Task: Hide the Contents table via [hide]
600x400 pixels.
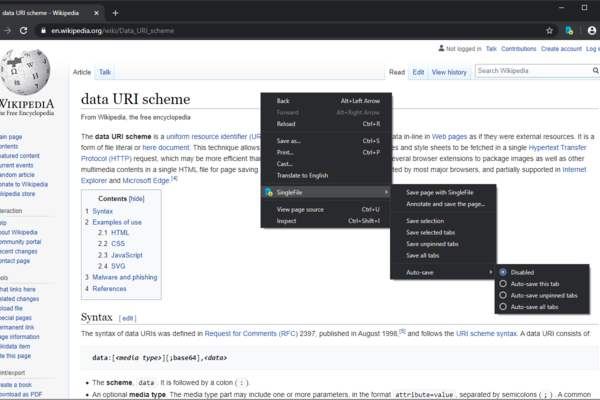Action: [x=137, y=199]
